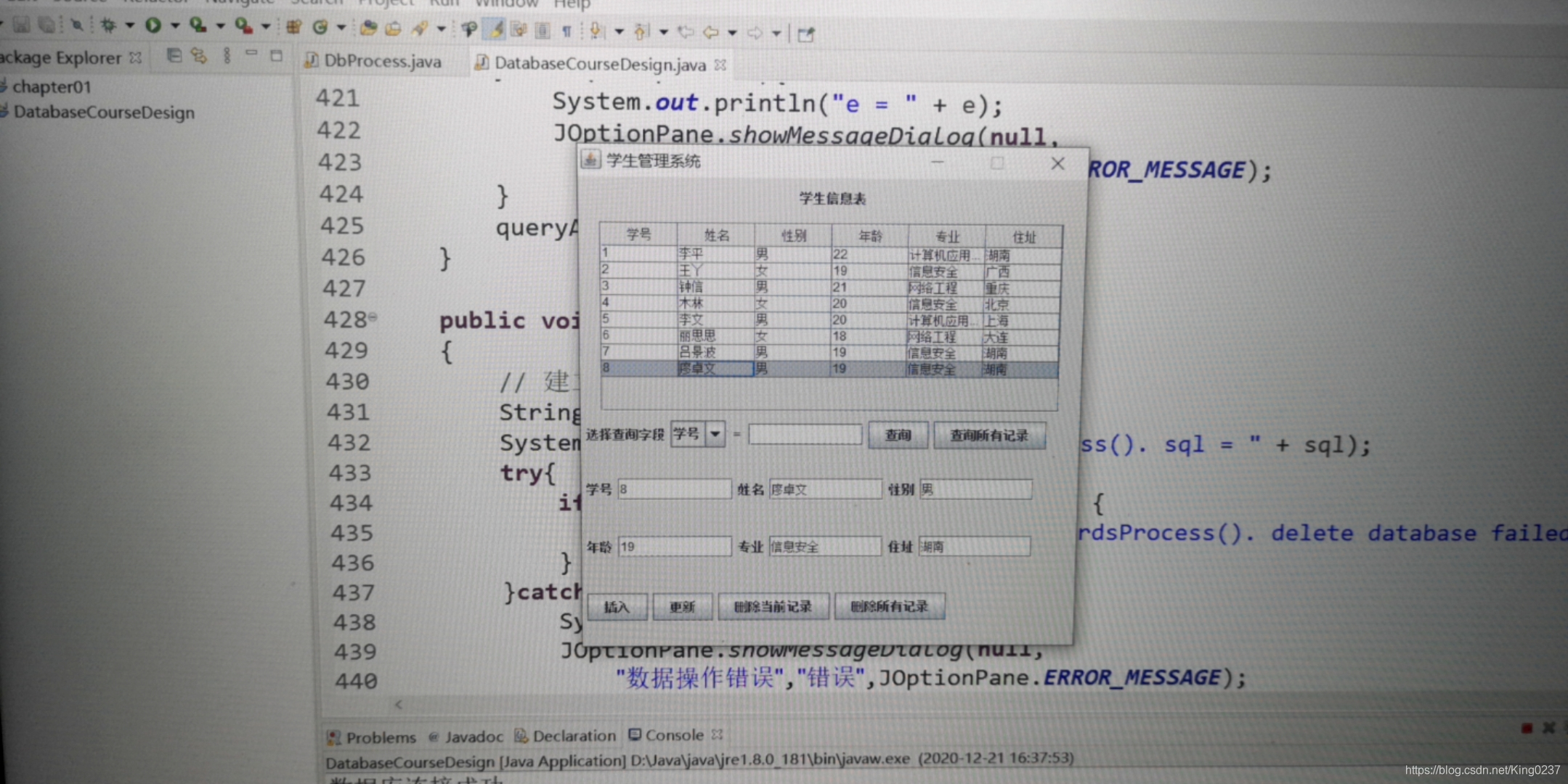
Task: Close the DatabaseCourseDesign.java editor tab
Action: pos(720,65)
